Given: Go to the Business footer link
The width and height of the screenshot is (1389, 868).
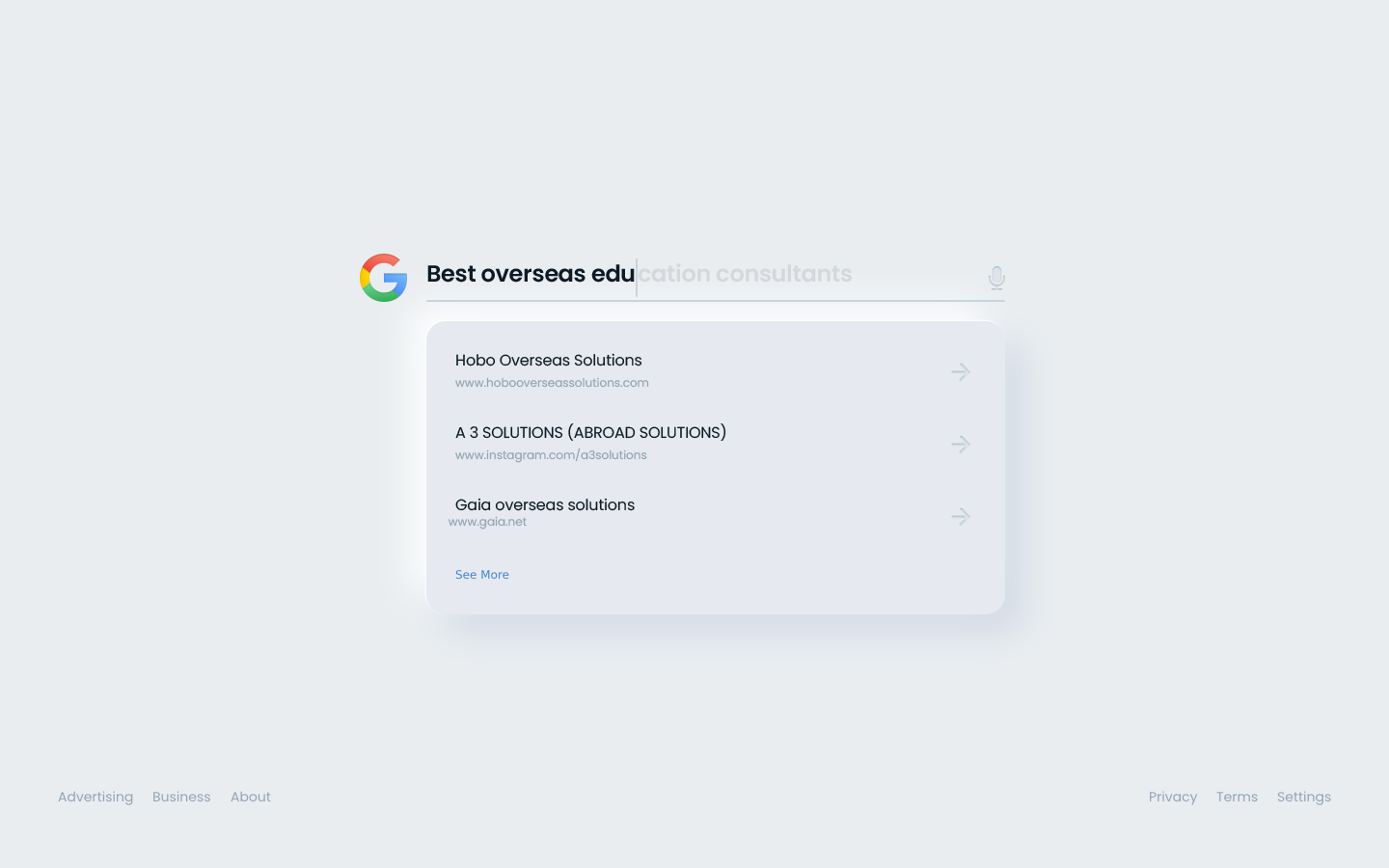Looking at the screenshot, I should pyautogui.click(x=181, y=797).
